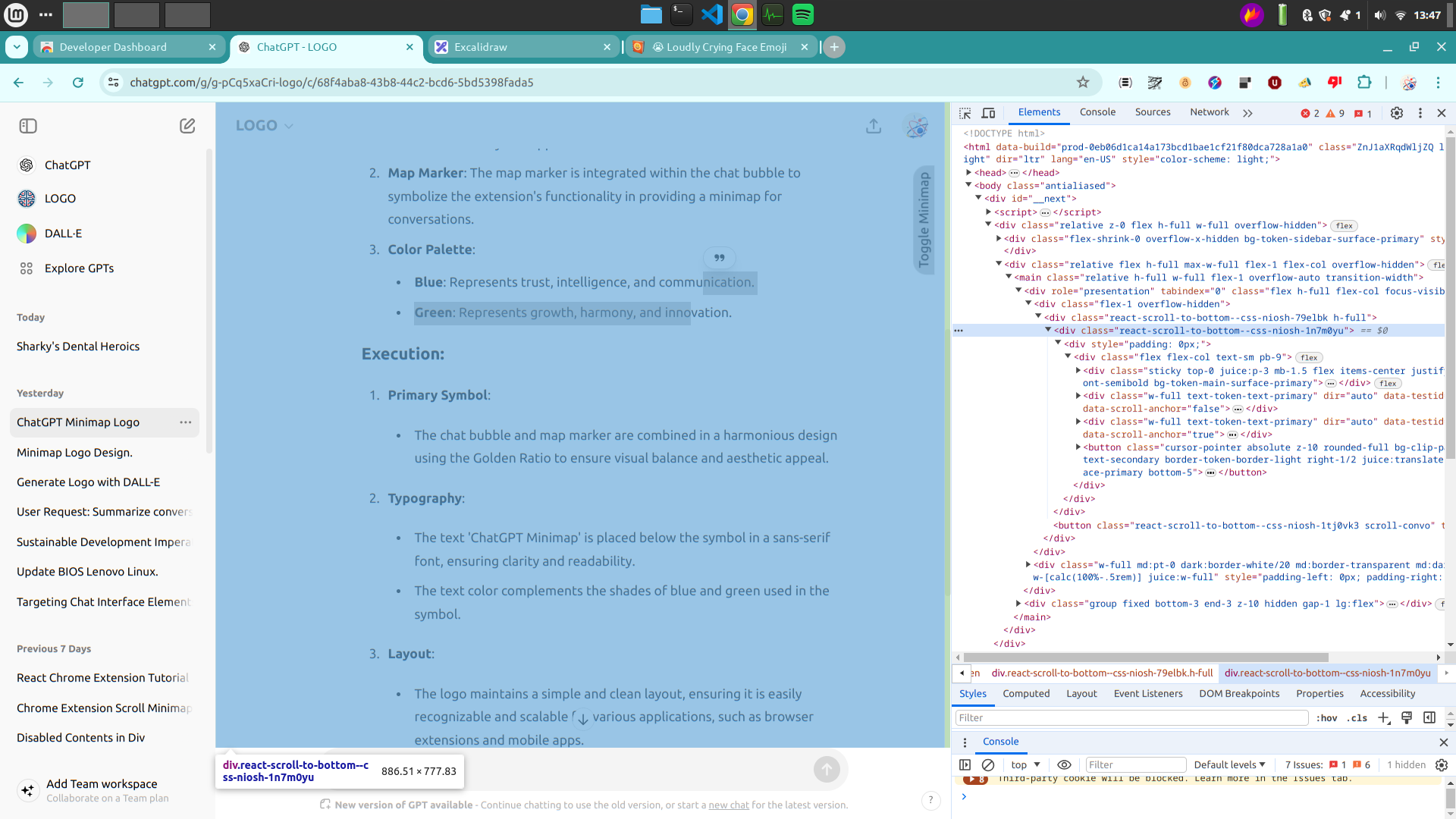Open DevTools settings gear icon

(x=1397, y=113)
